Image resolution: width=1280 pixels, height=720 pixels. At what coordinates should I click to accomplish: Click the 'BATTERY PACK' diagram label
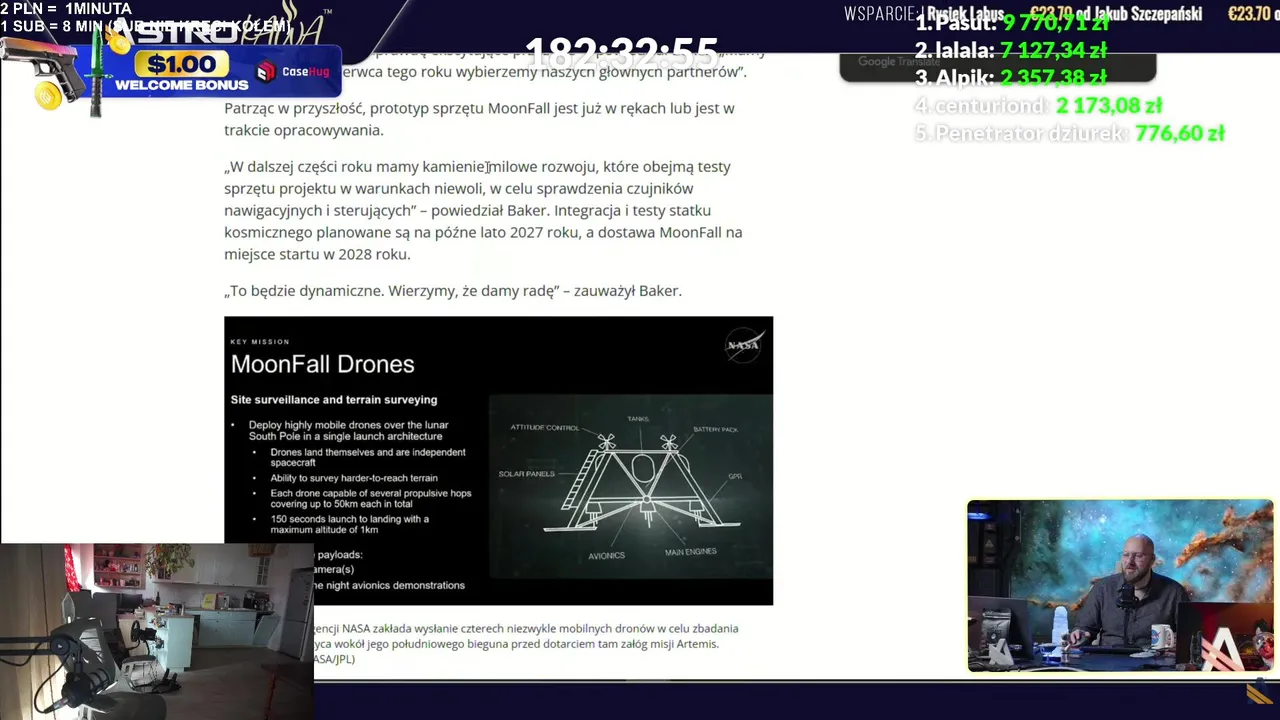coord(715,429)
